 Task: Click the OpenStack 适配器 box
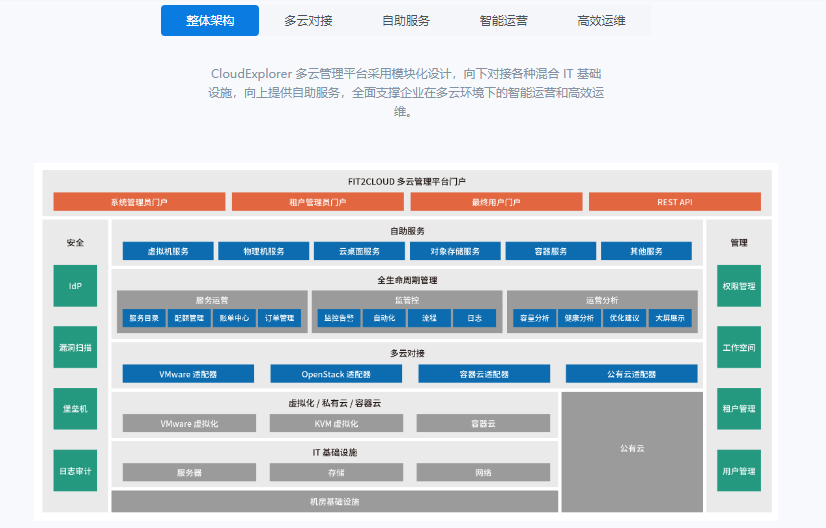[x=336, y=374]
